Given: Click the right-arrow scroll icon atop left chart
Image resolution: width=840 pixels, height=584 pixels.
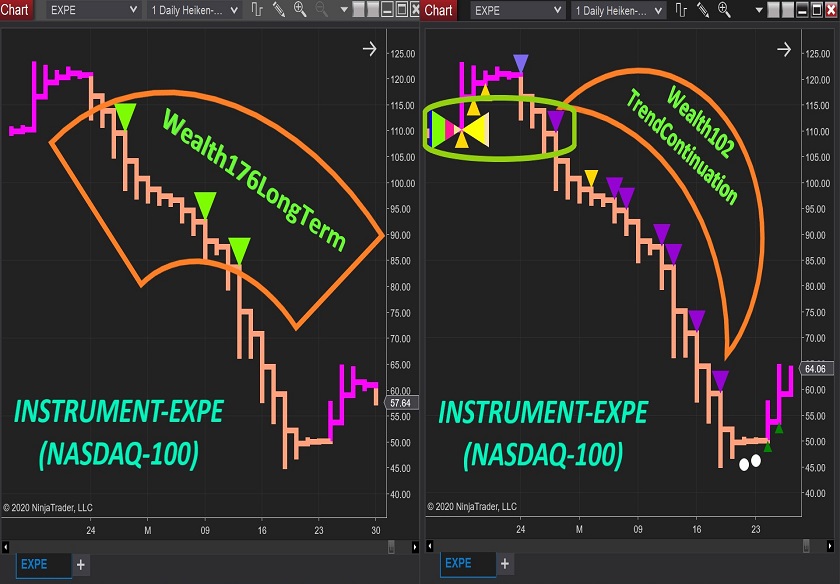Looking at the screenshot, I should coord(369,48).
